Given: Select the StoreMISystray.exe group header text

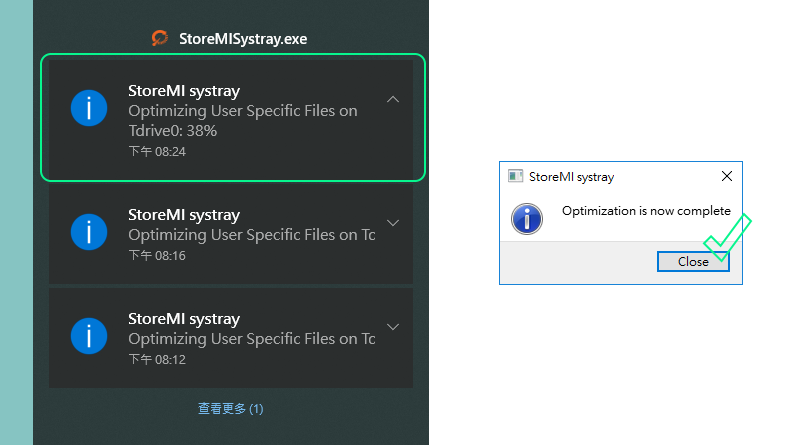Looking at the screenshot, I should 242,39.
